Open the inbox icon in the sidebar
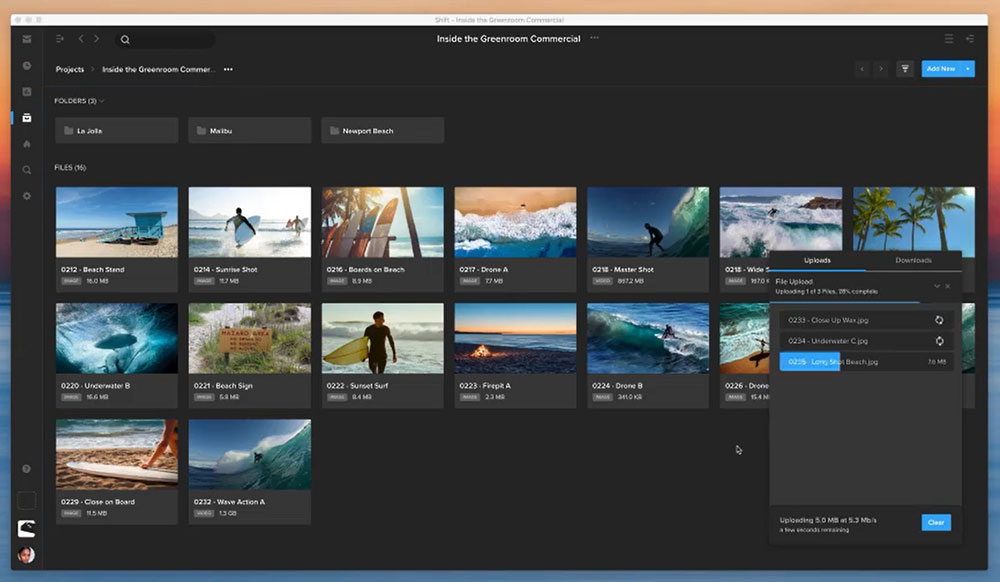This screenshot has width=1000, height=582. (27, 39)
